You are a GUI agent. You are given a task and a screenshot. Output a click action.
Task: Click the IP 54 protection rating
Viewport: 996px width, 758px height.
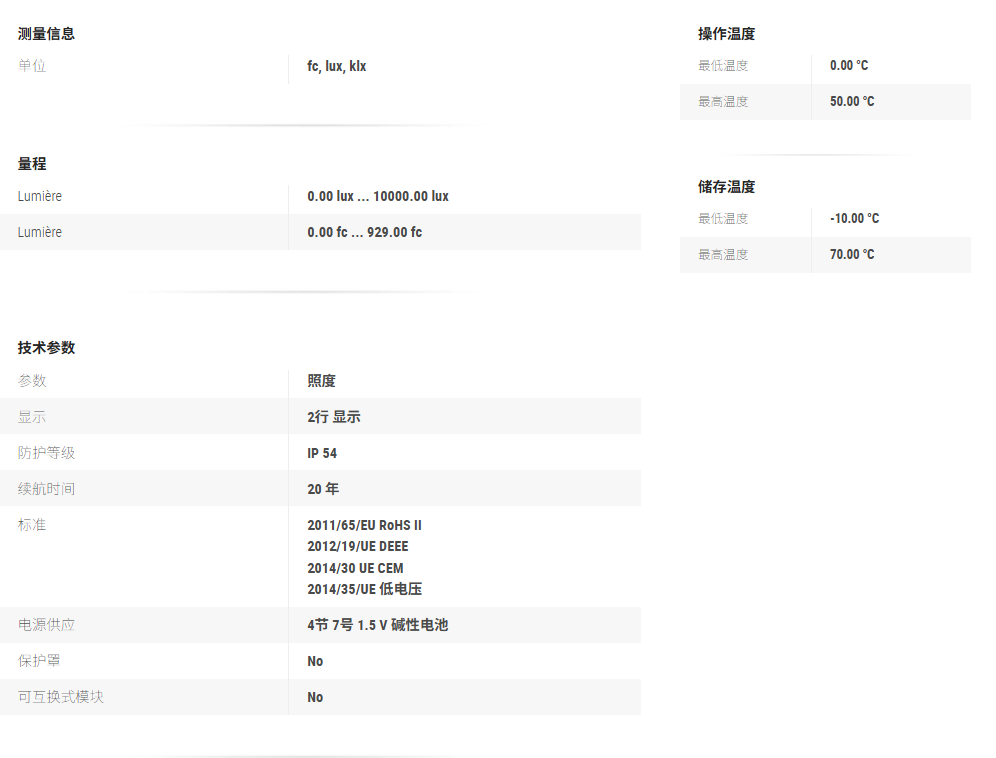pyautogui.click(x=322, y=453)
